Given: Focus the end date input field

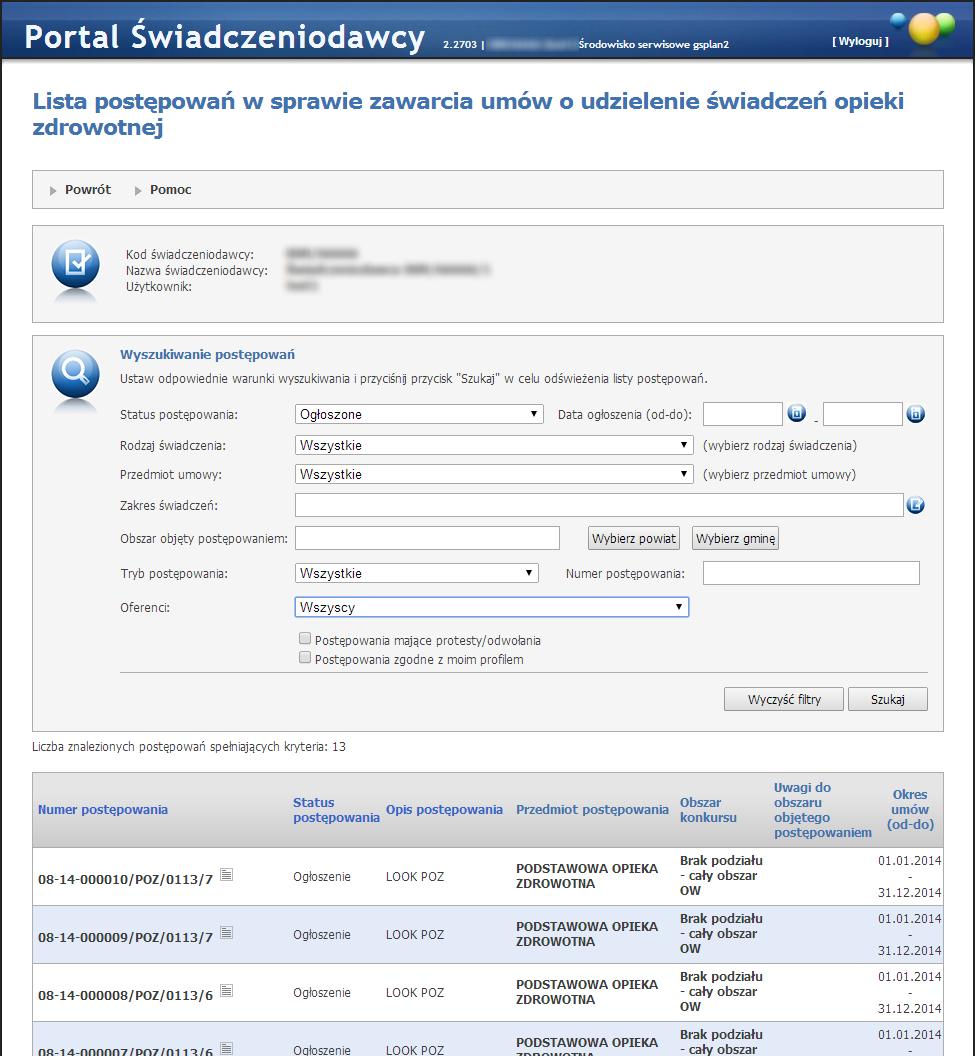Looking at the screenshot, I should pyautogui.click(x=863, y=414).
